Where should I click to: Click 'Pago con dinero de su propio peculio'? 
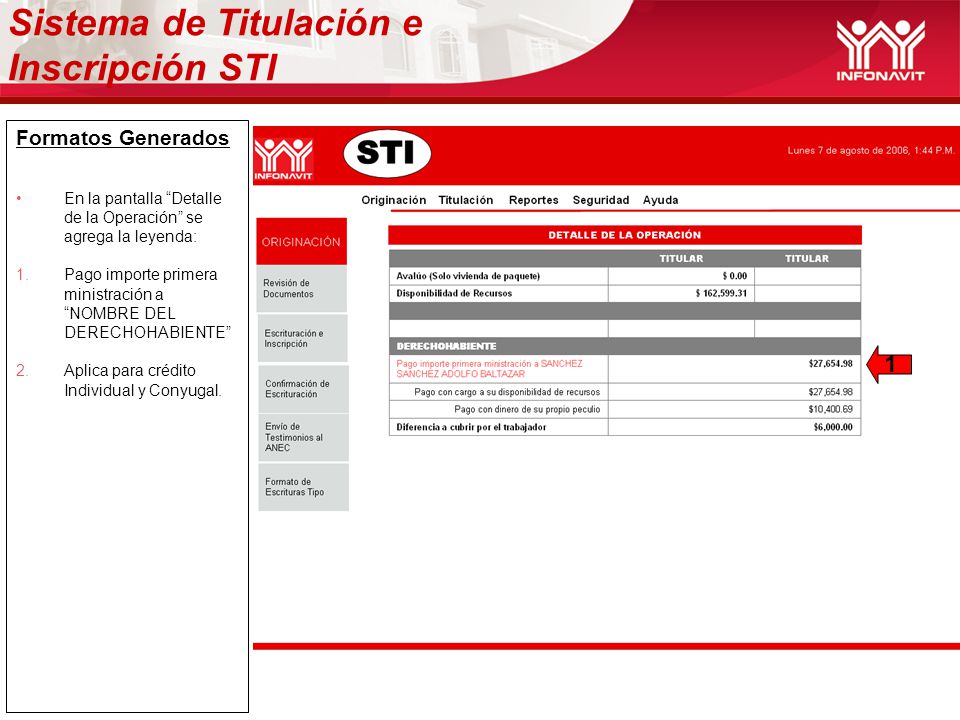click(x=527, y=409)
